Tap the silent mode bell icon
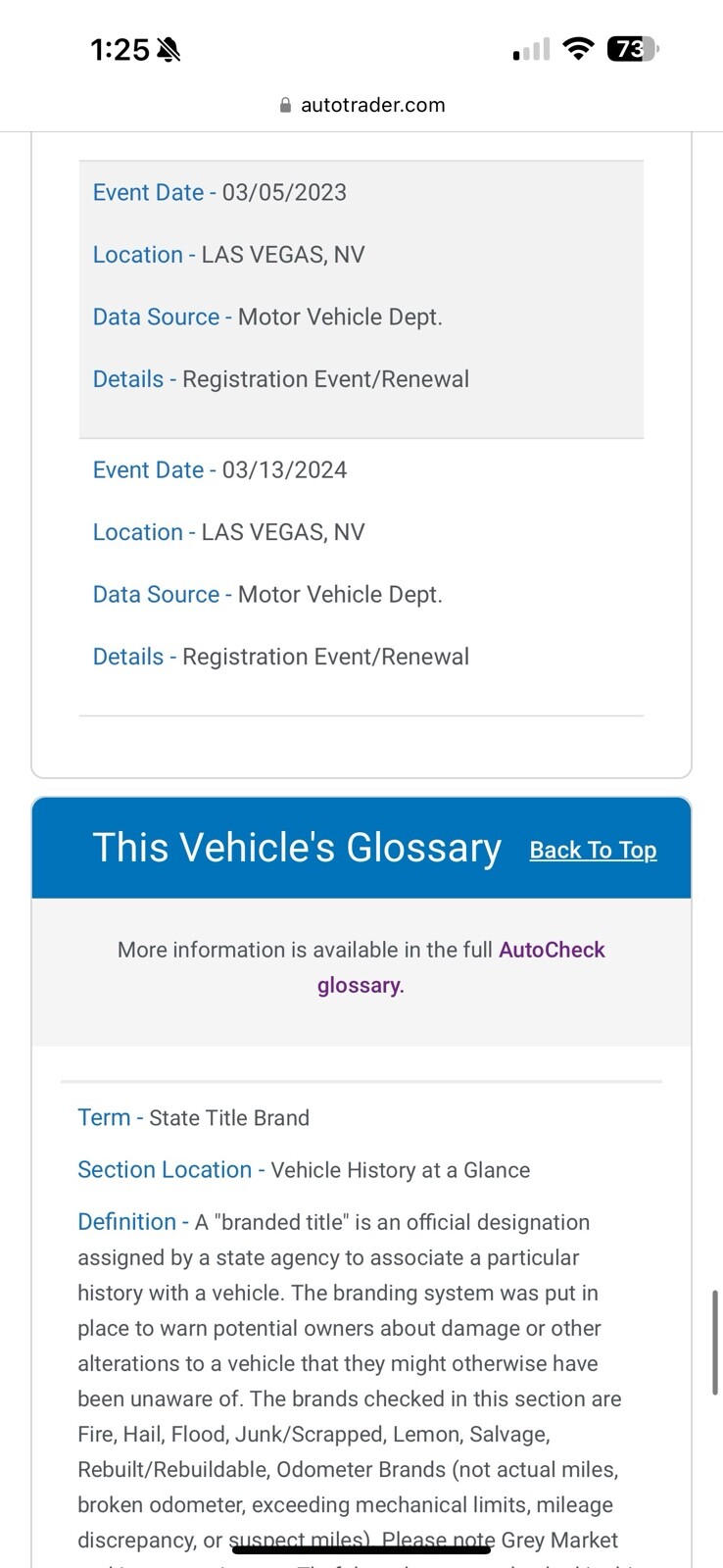 pos(169,49)
